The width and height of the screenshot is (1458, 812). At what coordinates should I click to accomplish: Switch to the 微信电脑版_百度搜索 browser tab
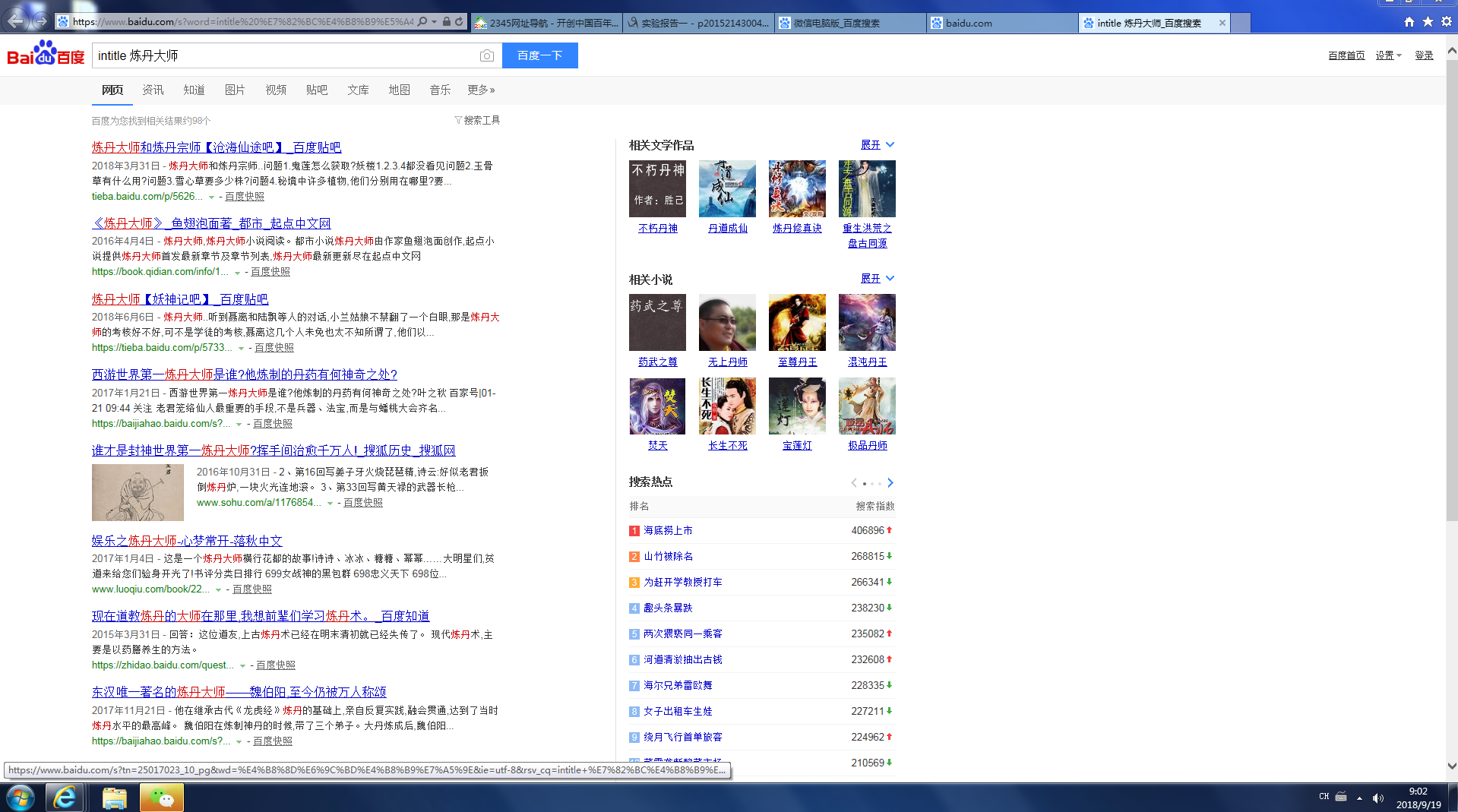click(850, 23)
